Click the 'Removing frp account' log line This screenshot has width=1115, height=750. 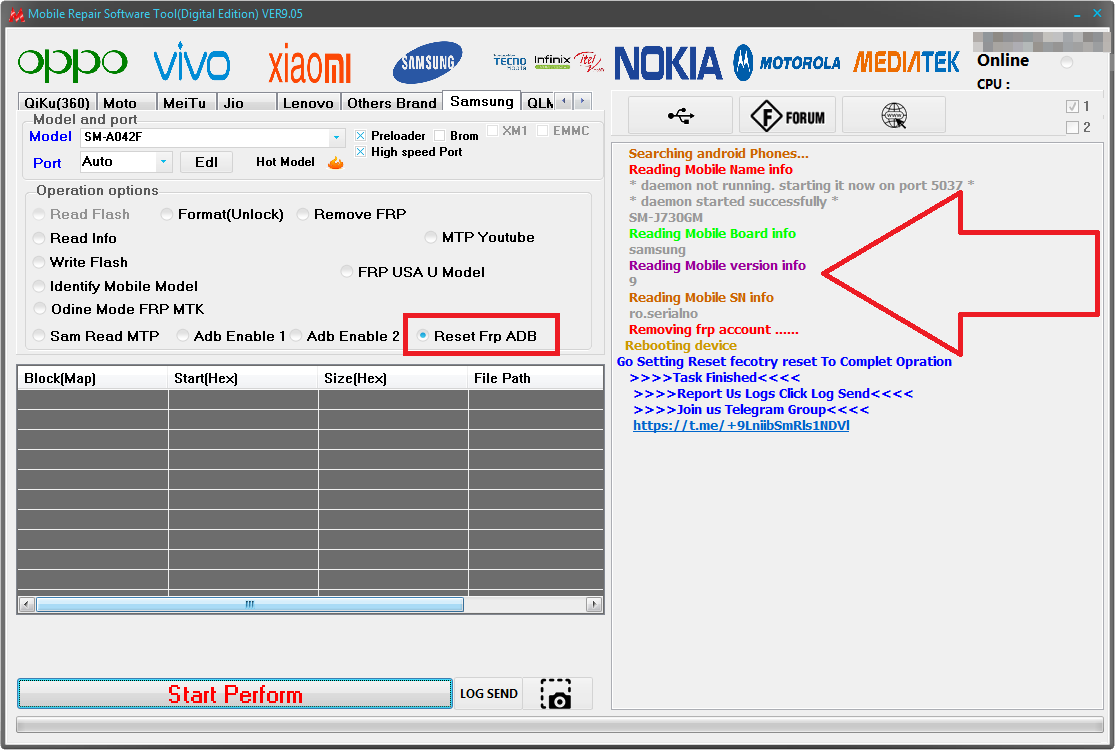pyautogui.click(x=713, y=330)
